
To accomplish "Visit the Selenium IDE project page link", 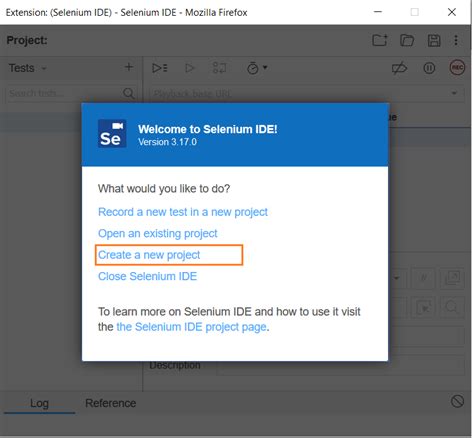I will (191, 327).
